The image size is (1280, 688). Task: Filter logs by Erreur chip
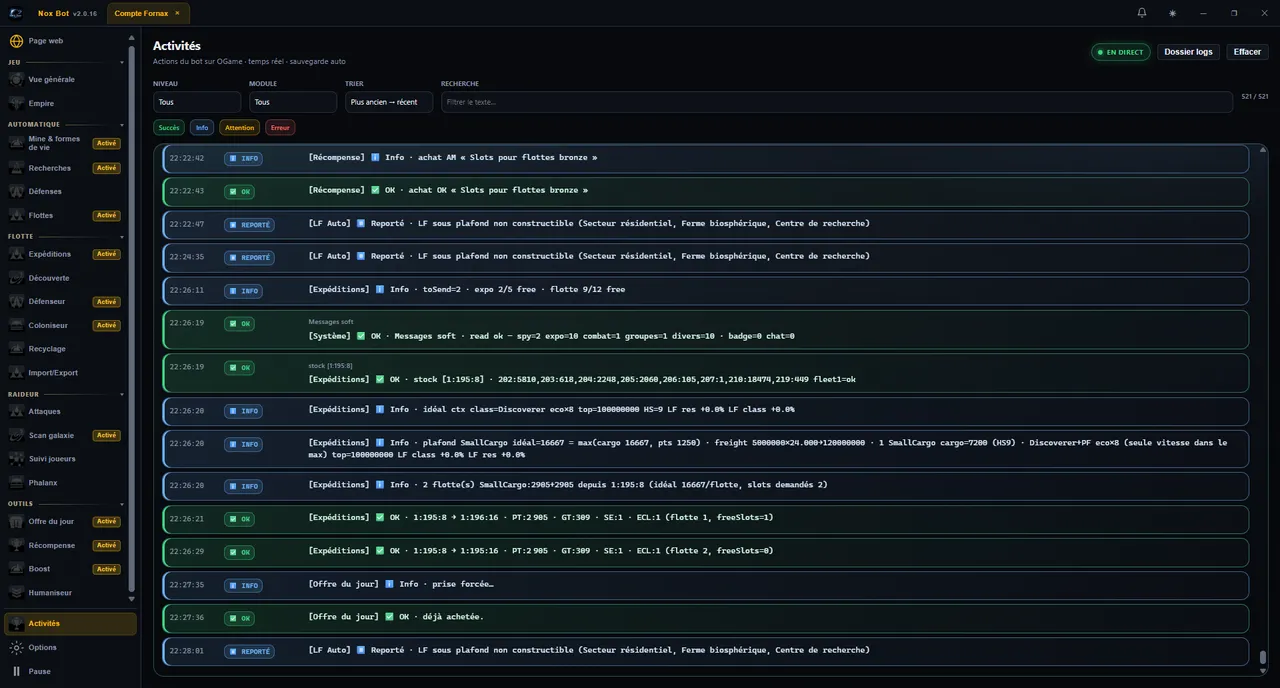pyautogui.click(x=280, y=127)
